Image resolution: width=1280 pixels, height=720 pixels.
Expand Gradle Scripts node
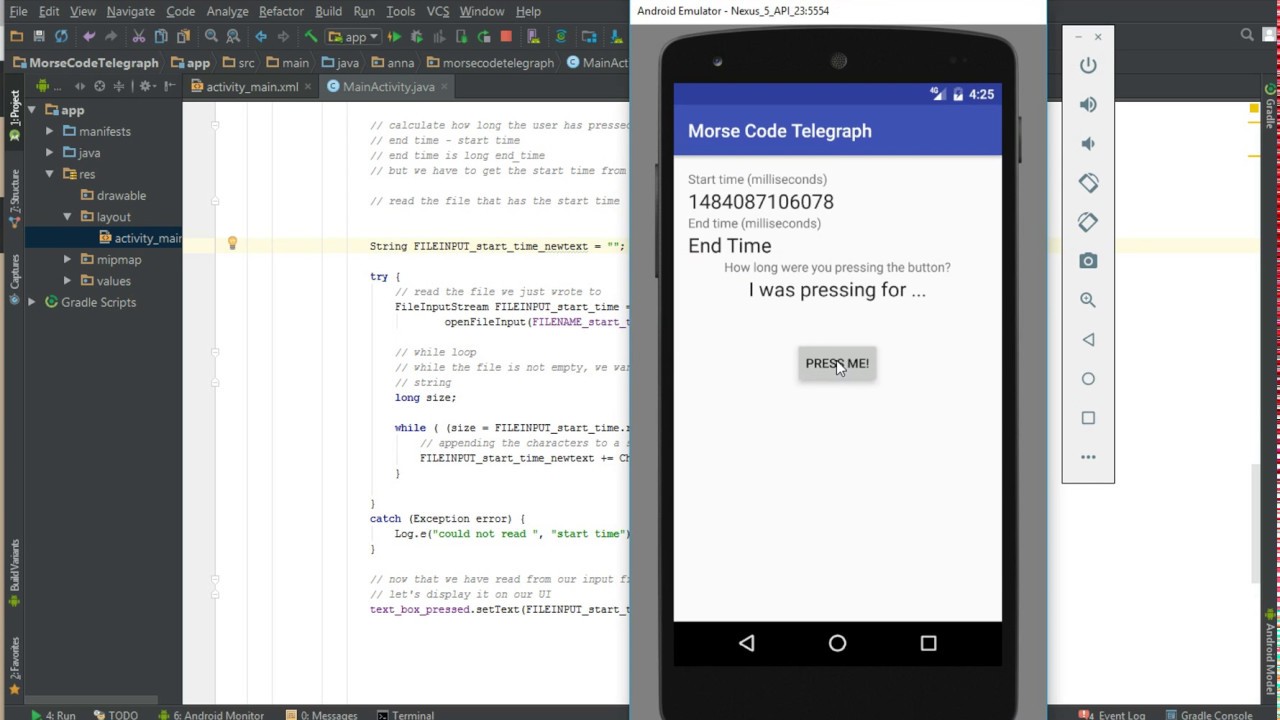click(x=32, y=302)
